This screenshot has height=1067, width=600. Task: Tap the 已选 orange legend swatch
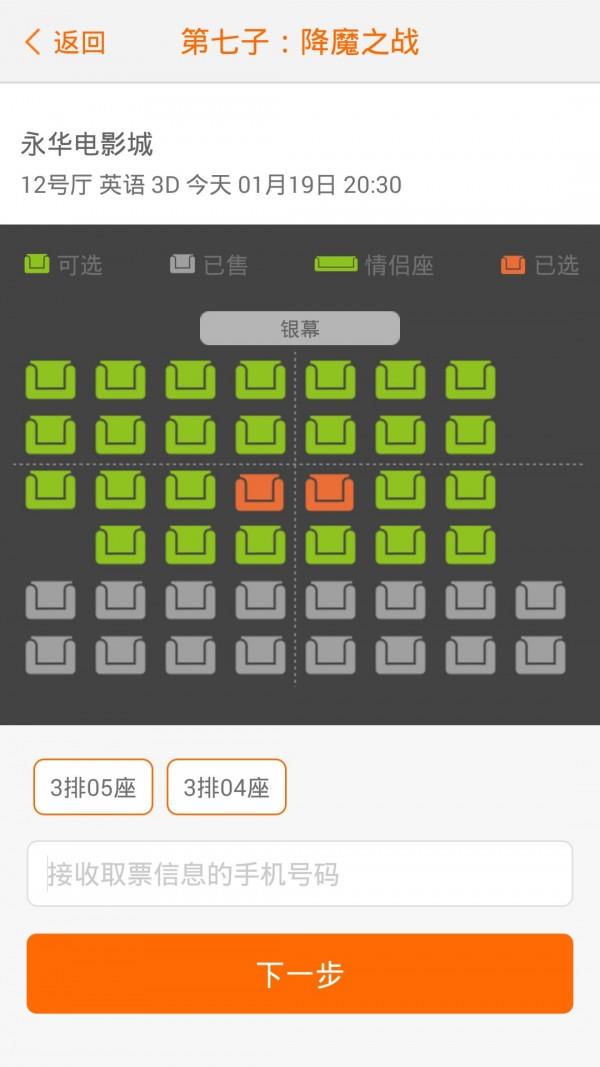513,264
